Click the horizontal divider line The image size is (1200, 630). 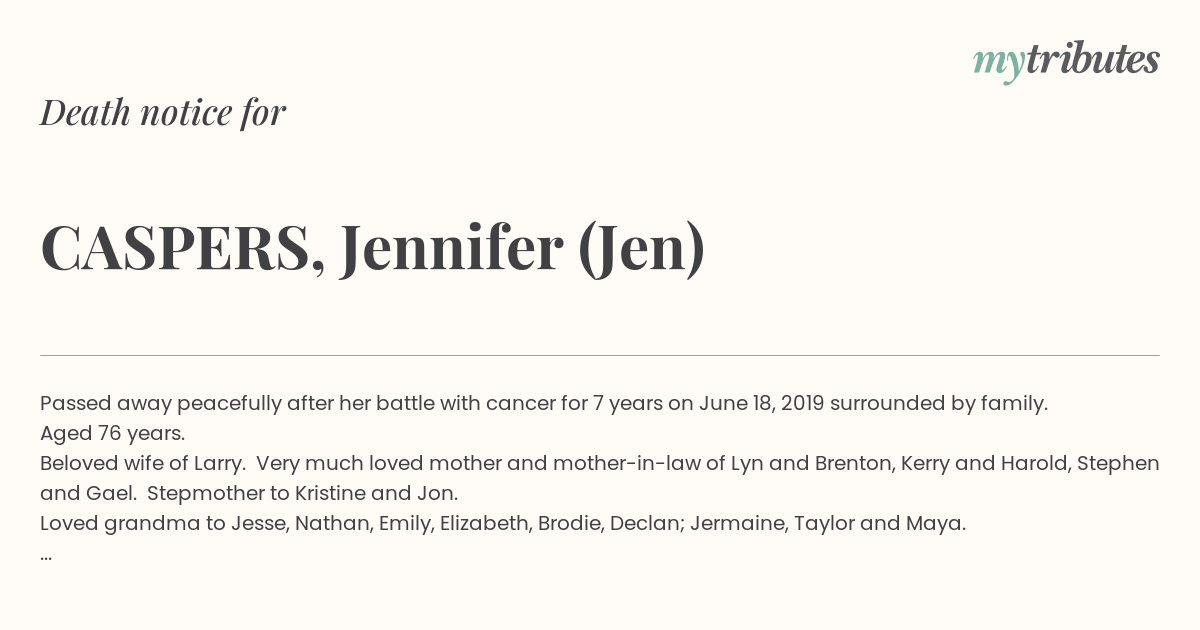tap(600, 355)
